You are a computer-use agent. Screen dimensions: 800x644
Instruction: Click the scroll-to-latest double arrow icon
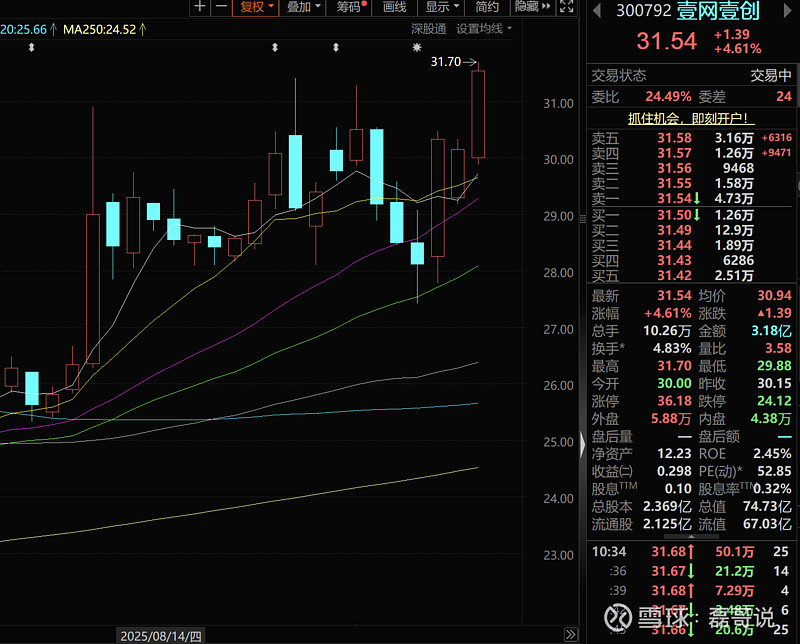[x=570, y=635]
